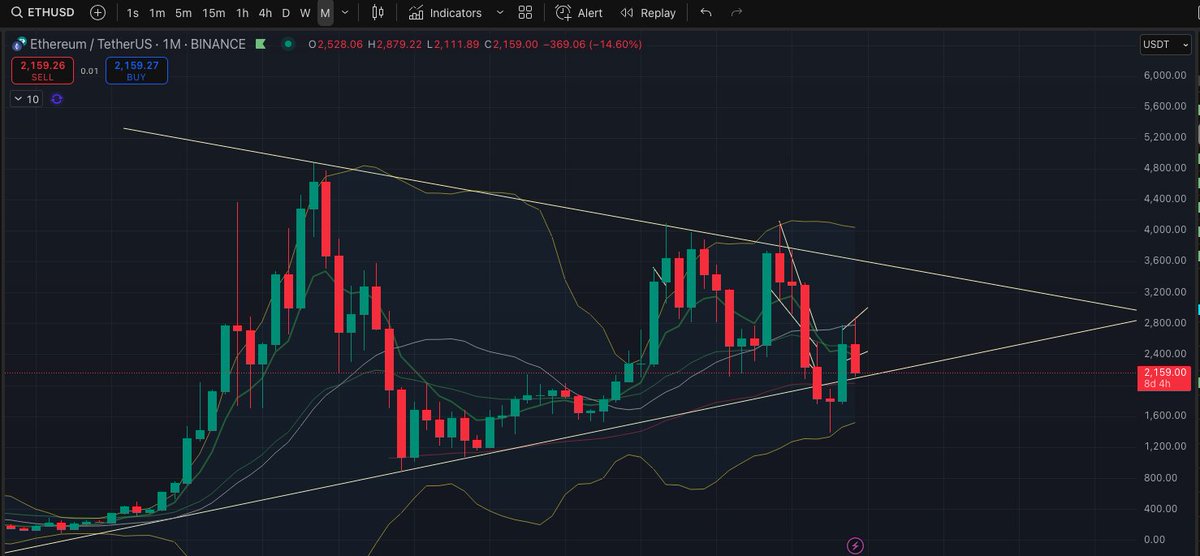The width and height of the screenshot is (1200, 556).
Task: Select the 1m timeframe
Action: tap(157, 13)
